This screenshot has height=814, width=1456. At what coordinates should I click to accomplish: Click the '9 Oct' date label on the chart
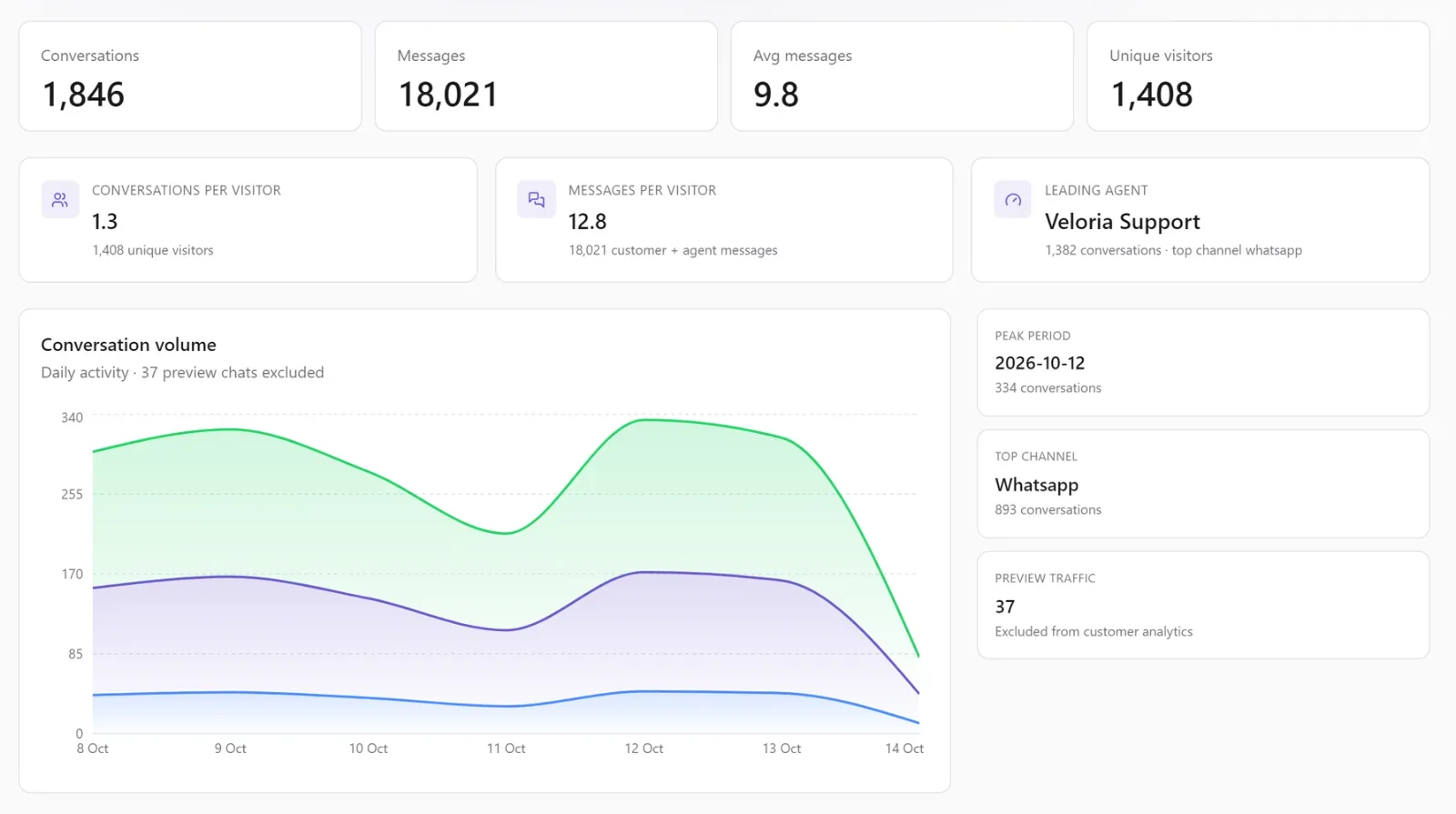coord(230,749)
